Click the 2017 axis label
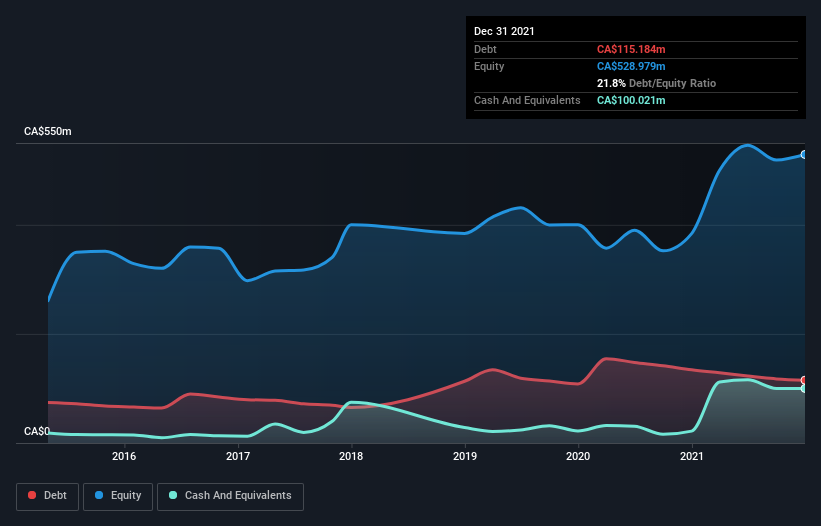The image size is (821, 526). 238,456
